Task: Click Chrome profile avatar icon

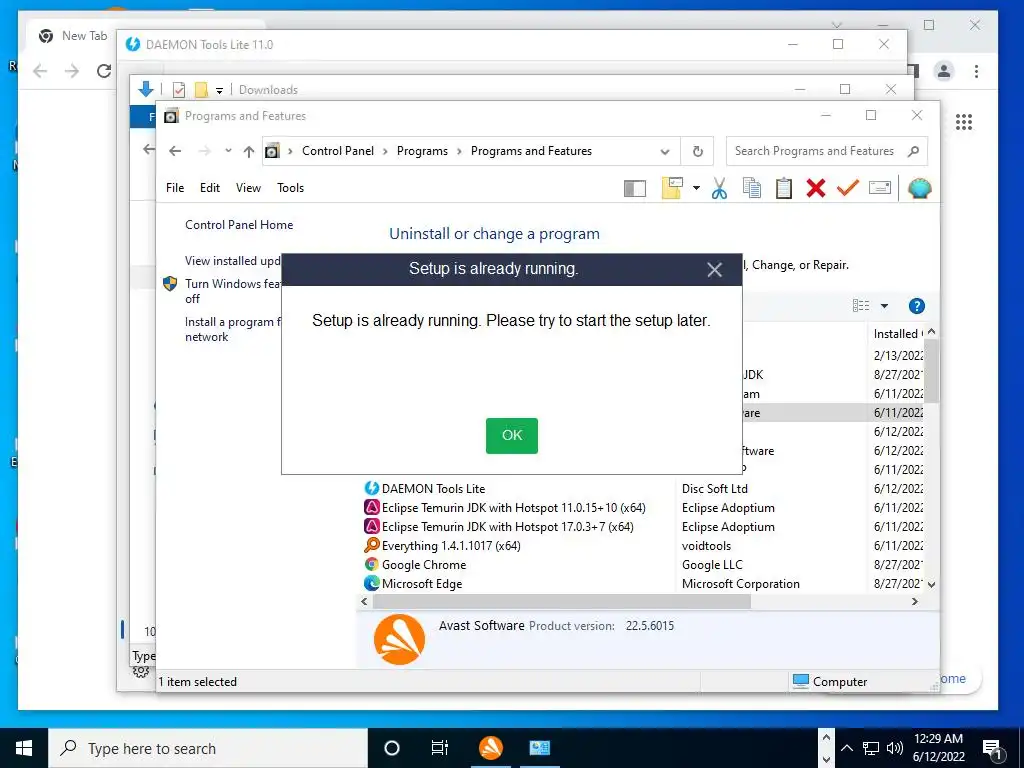Action: 944,71
